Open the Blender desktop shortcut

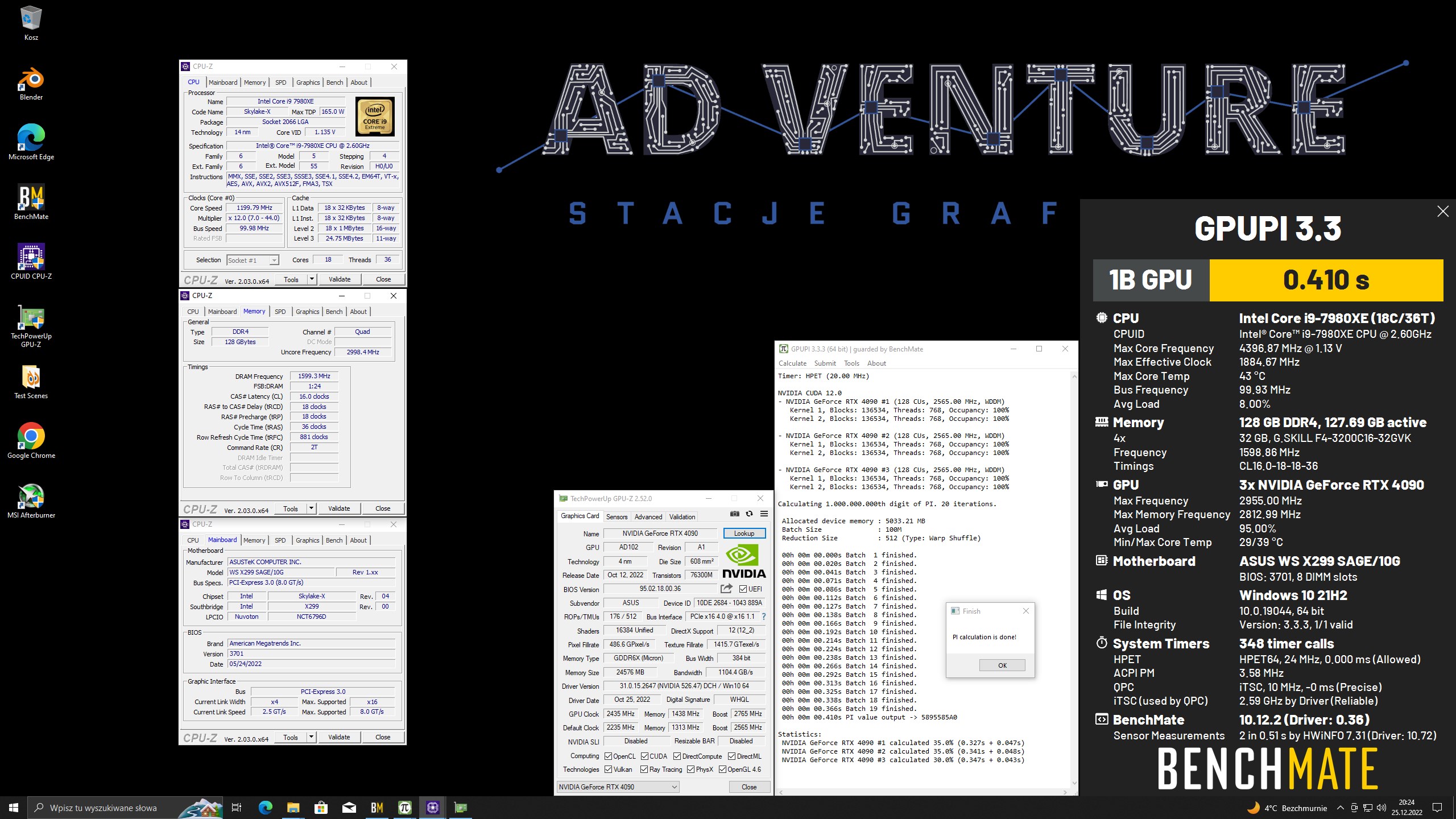tap(31, 83)
